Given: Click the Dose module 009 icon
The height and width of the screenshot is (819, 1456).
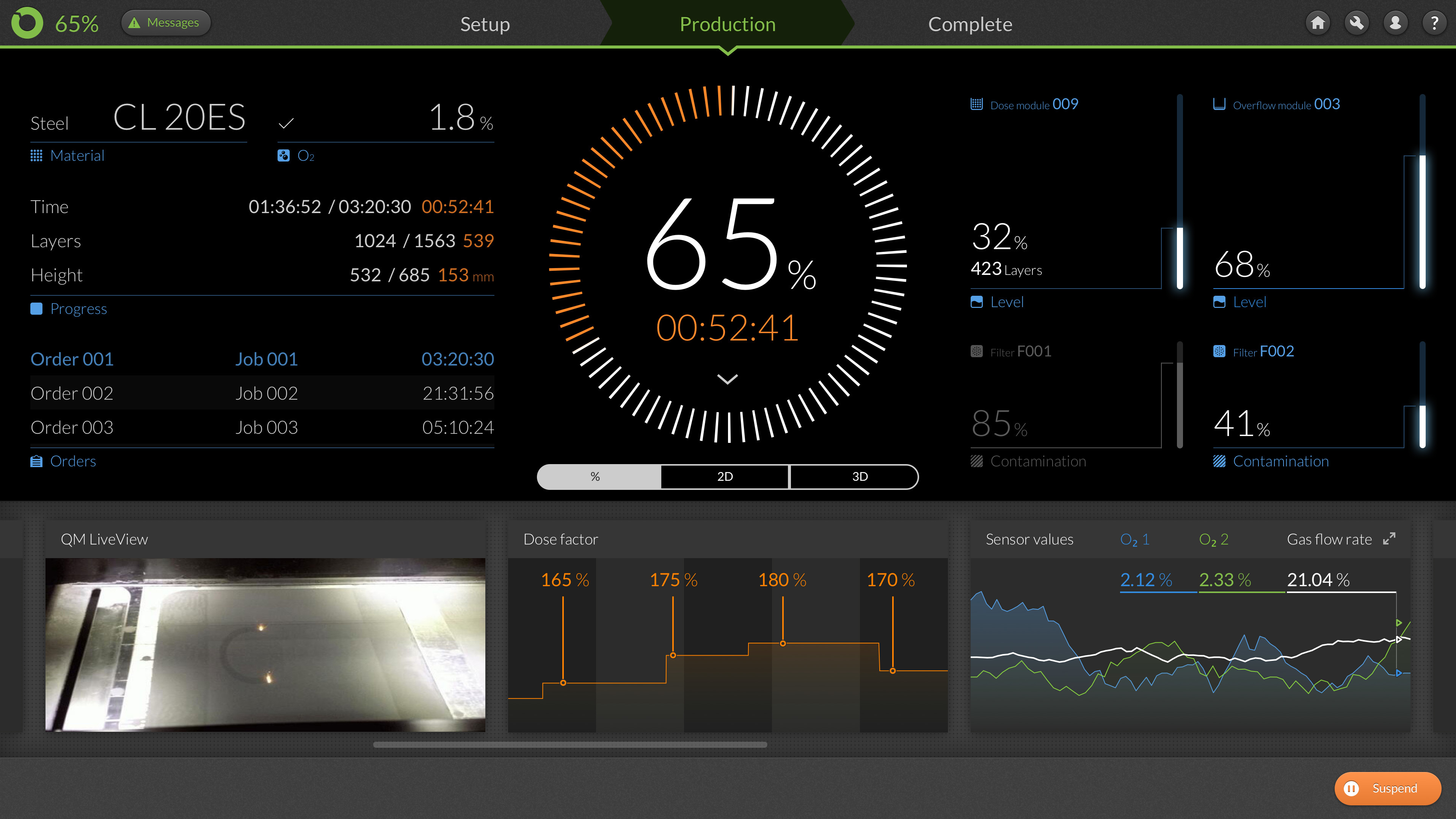Looking at the screenshot, I should pos(976,105).
